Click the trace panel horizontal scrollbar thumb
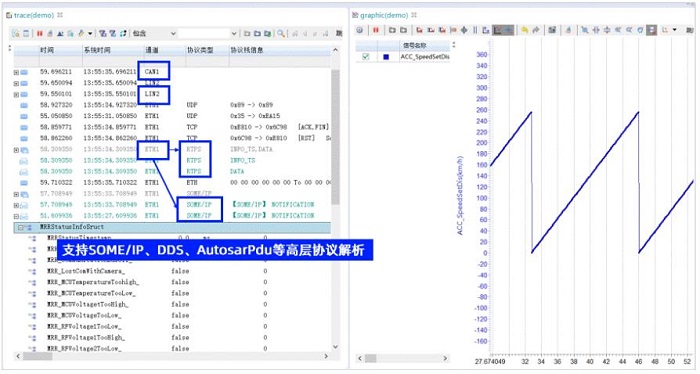The width and height of the screenshot is (700, 374). 38,357
